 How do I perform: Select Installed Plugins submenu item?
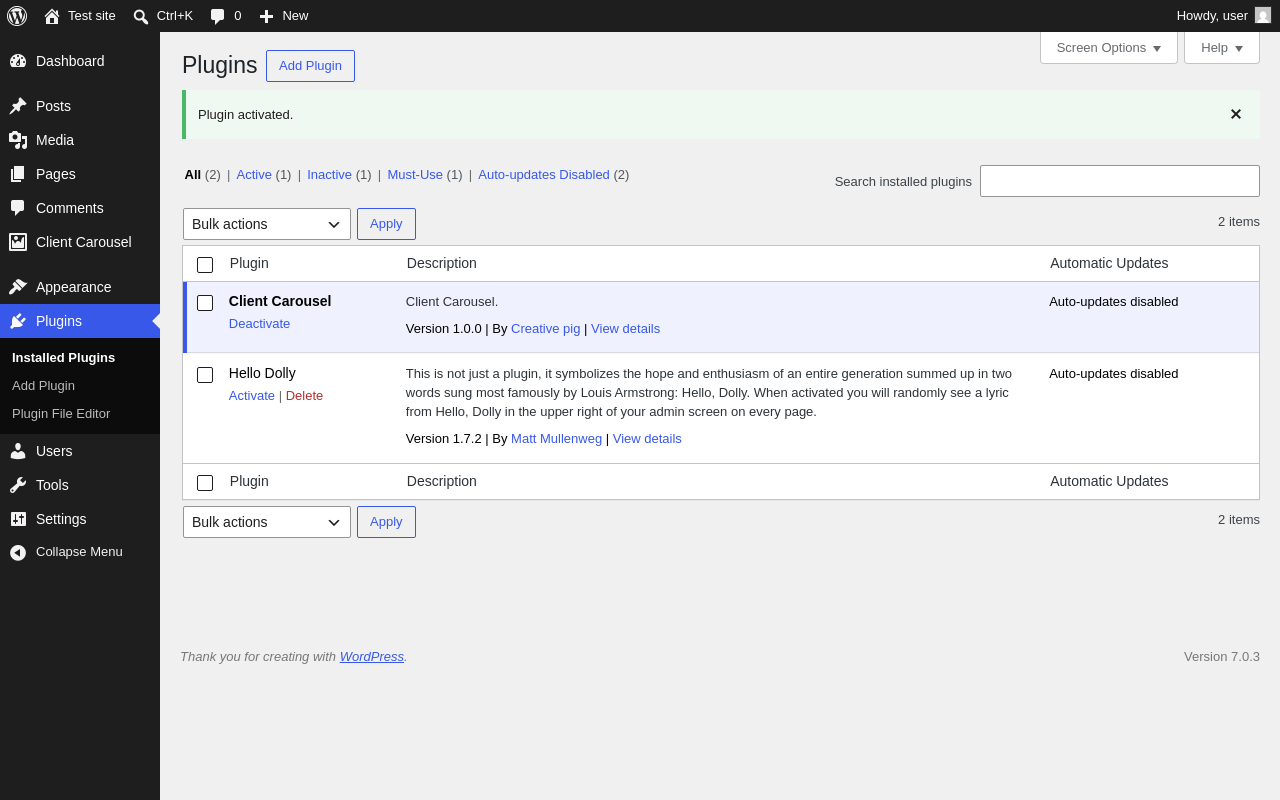pyautogui.click(x=63, y=358)
